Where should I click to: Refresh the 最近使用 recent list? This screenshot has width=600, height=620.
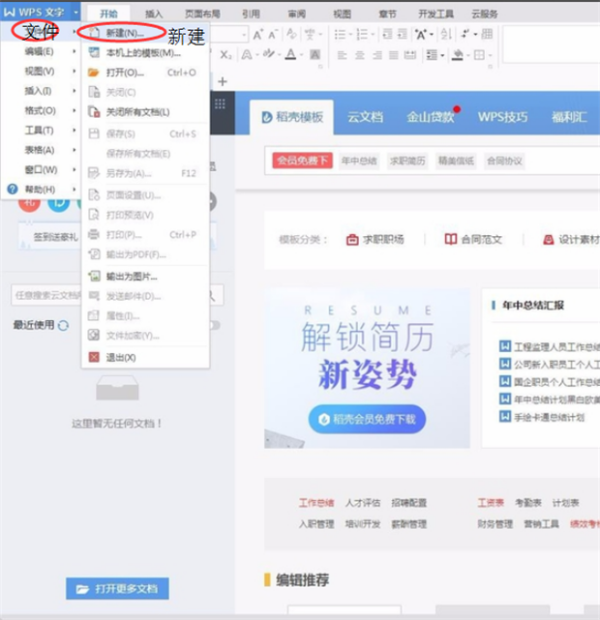pos(63,325)
